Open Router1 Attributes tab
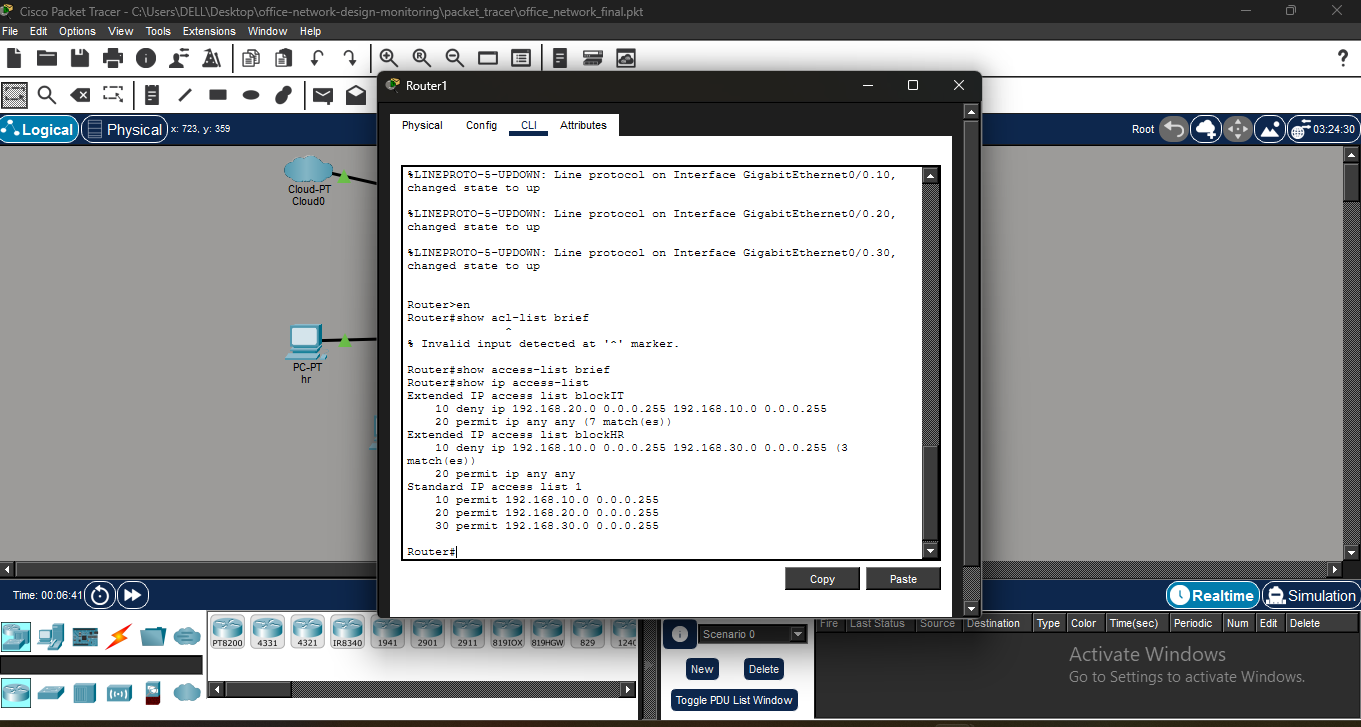 583,125
